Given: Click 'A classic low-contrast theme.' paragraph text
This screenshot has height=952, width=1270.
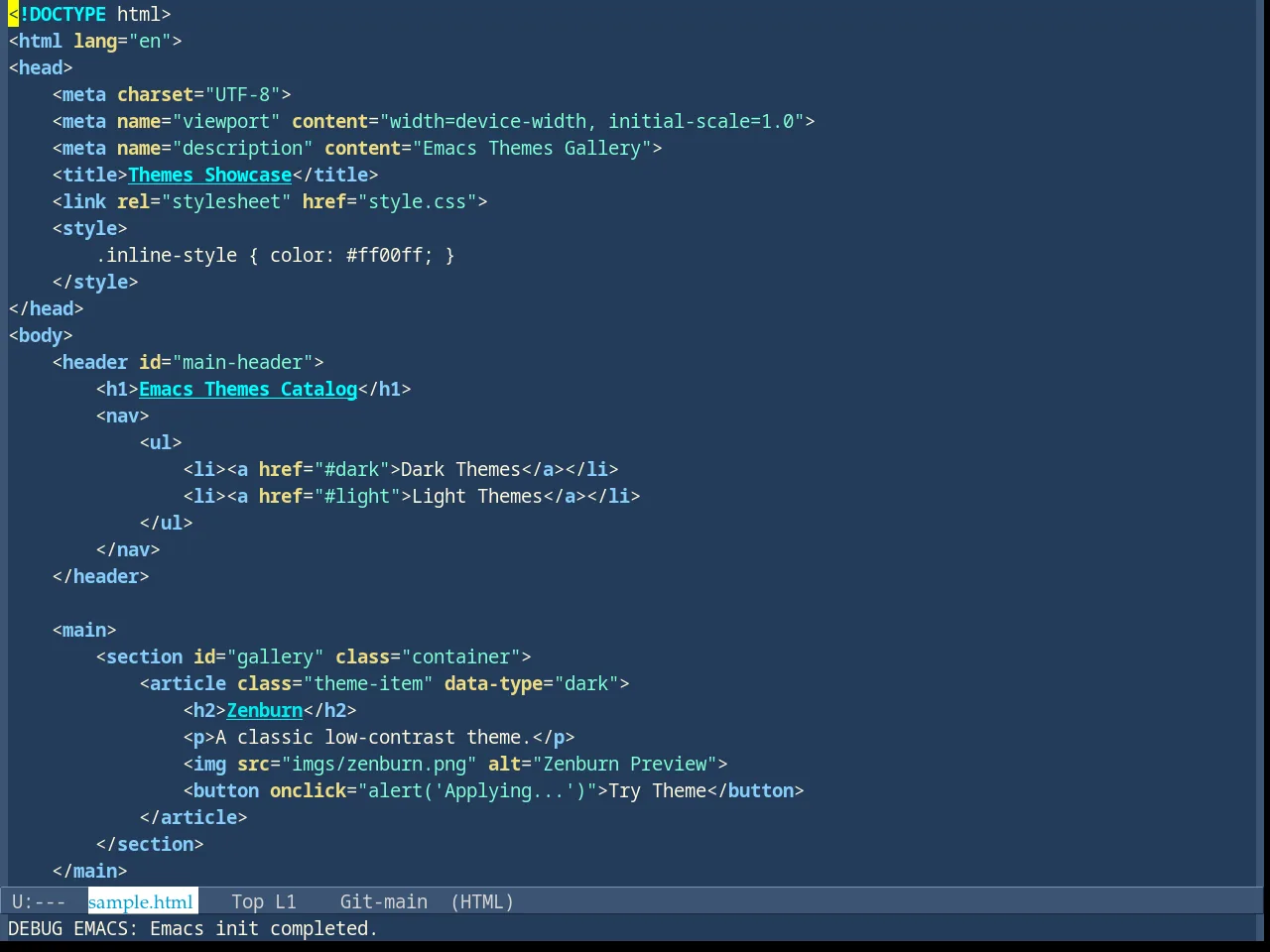Looking at the screenshot, I should tap(374, 737).
